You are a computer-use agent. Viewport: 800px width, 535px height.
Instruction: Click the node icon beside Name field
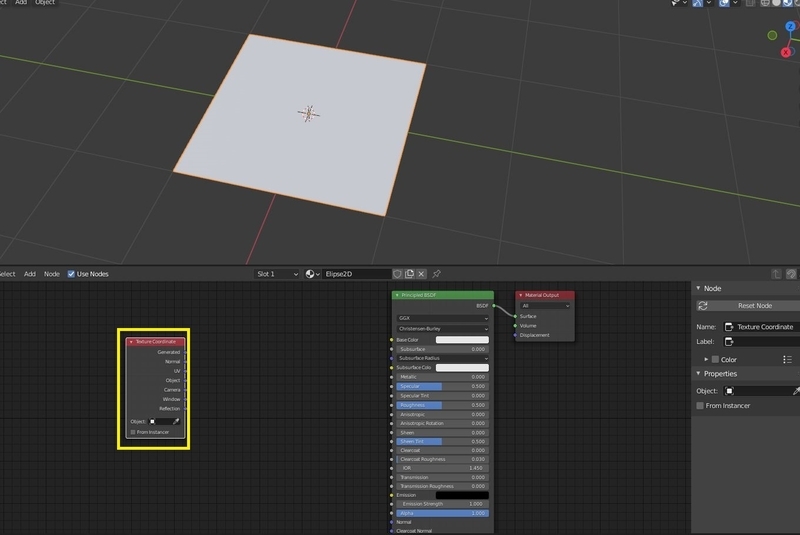(729, 326)
